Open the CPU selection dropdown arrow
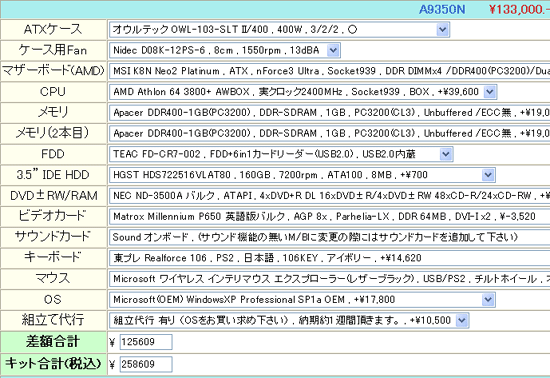Viewport: 550px width, 378px height. pos(490,92)
